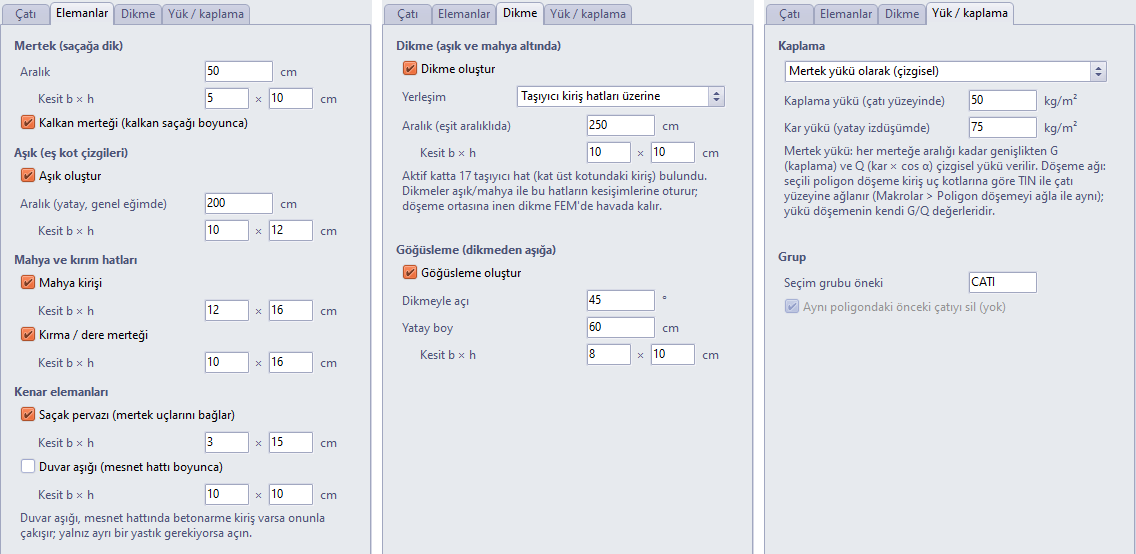This screenshot has height=554, width=1136.
Task: Switch to Dikme tab in the Elemanlar panel
Action: coord(138,14)
